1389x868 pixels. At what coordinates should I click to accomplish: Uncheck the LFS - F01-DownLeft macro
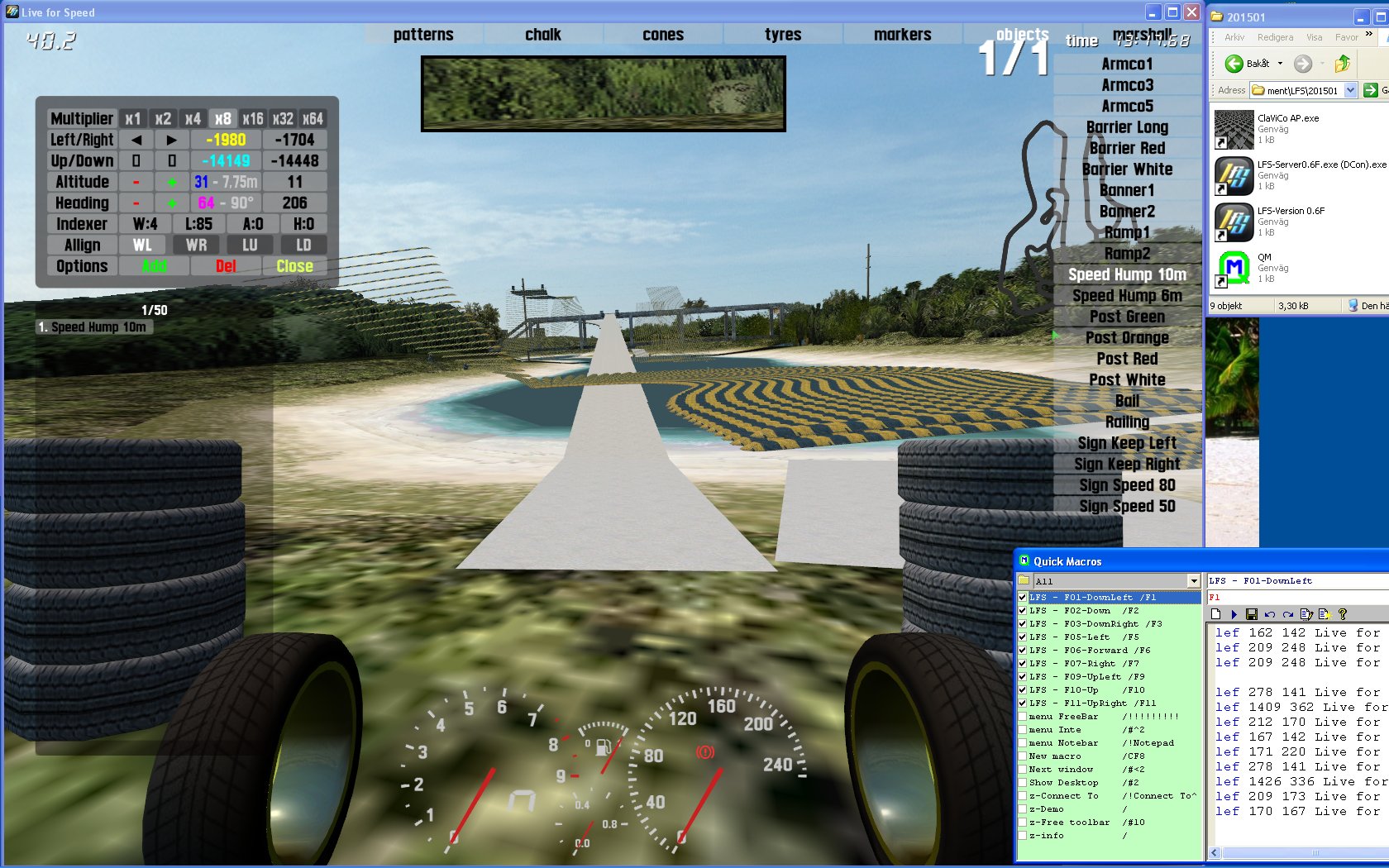click(x=1023, y=597)
